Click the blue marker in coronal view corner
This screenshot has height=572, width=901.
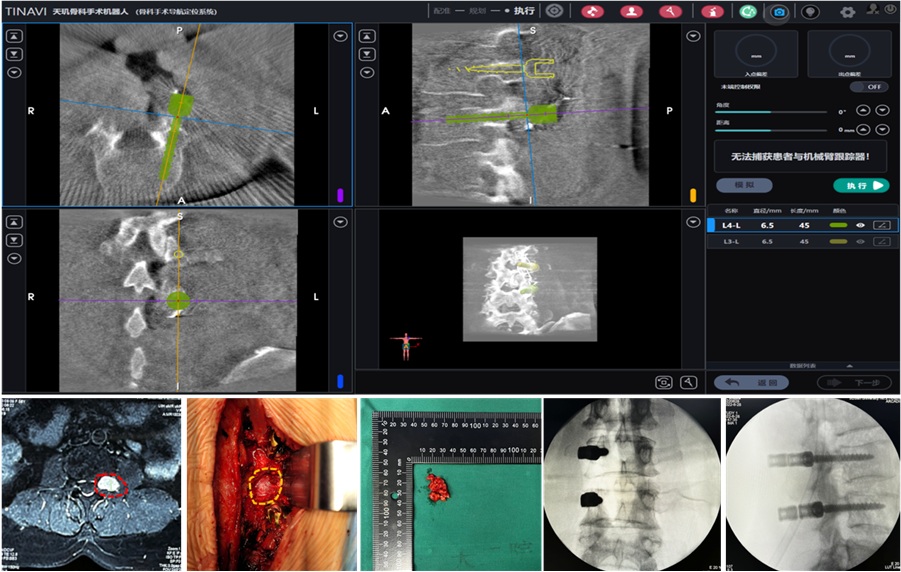tap(340, 381)
